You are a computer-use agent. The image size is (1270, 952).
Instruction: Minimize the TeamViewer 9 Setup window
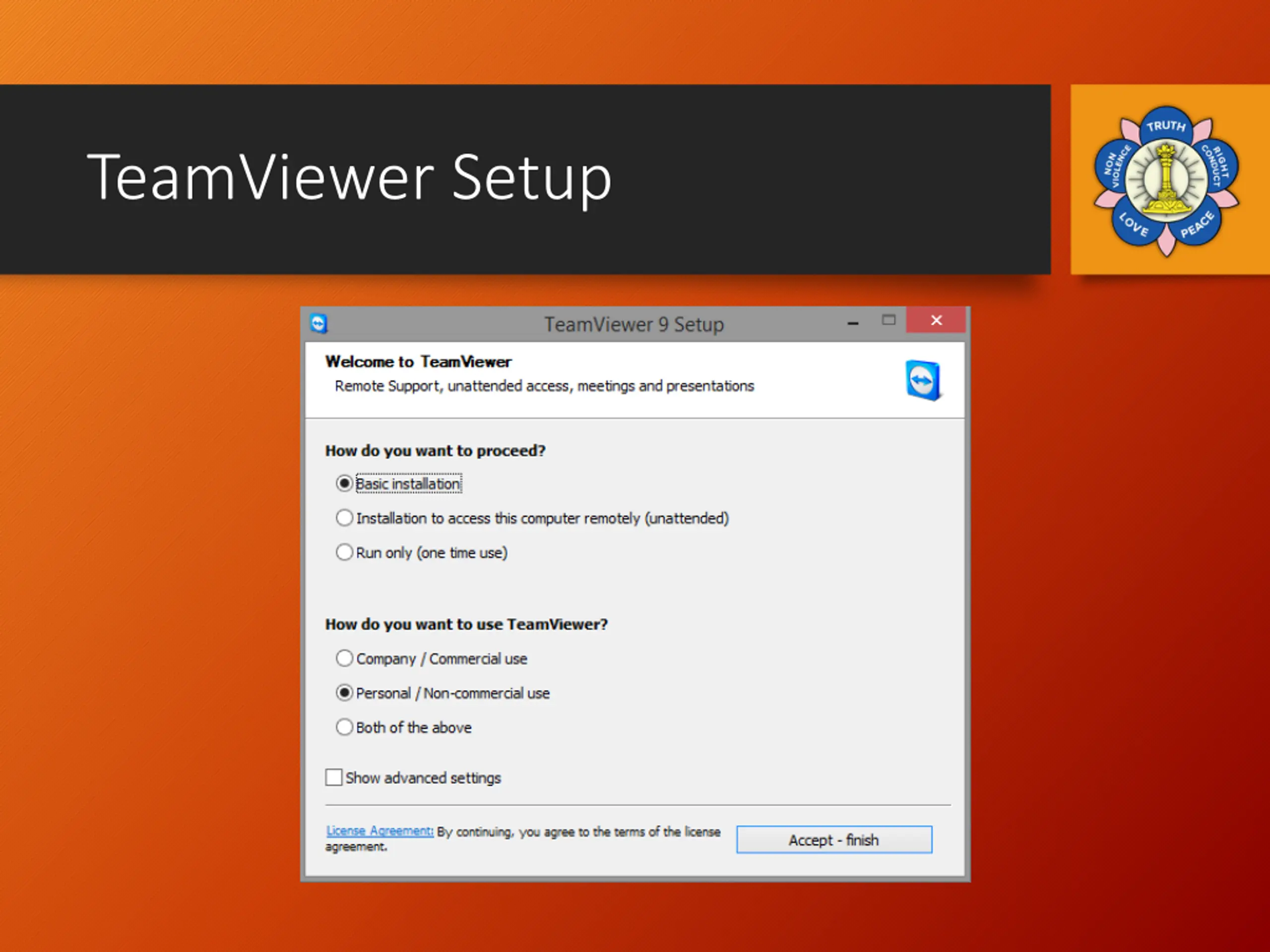(x=853, y=324)
